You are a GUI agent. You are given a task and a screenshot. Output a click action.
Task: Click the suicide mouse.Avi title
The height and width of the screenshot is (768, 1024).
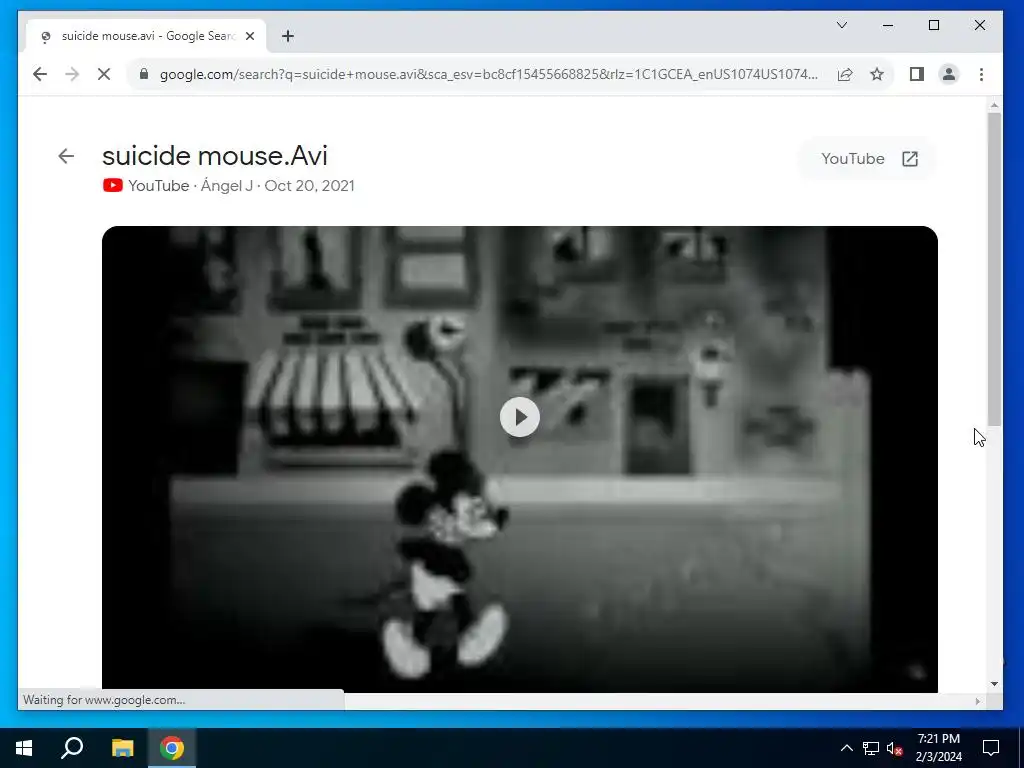click(x=215, y=155)
